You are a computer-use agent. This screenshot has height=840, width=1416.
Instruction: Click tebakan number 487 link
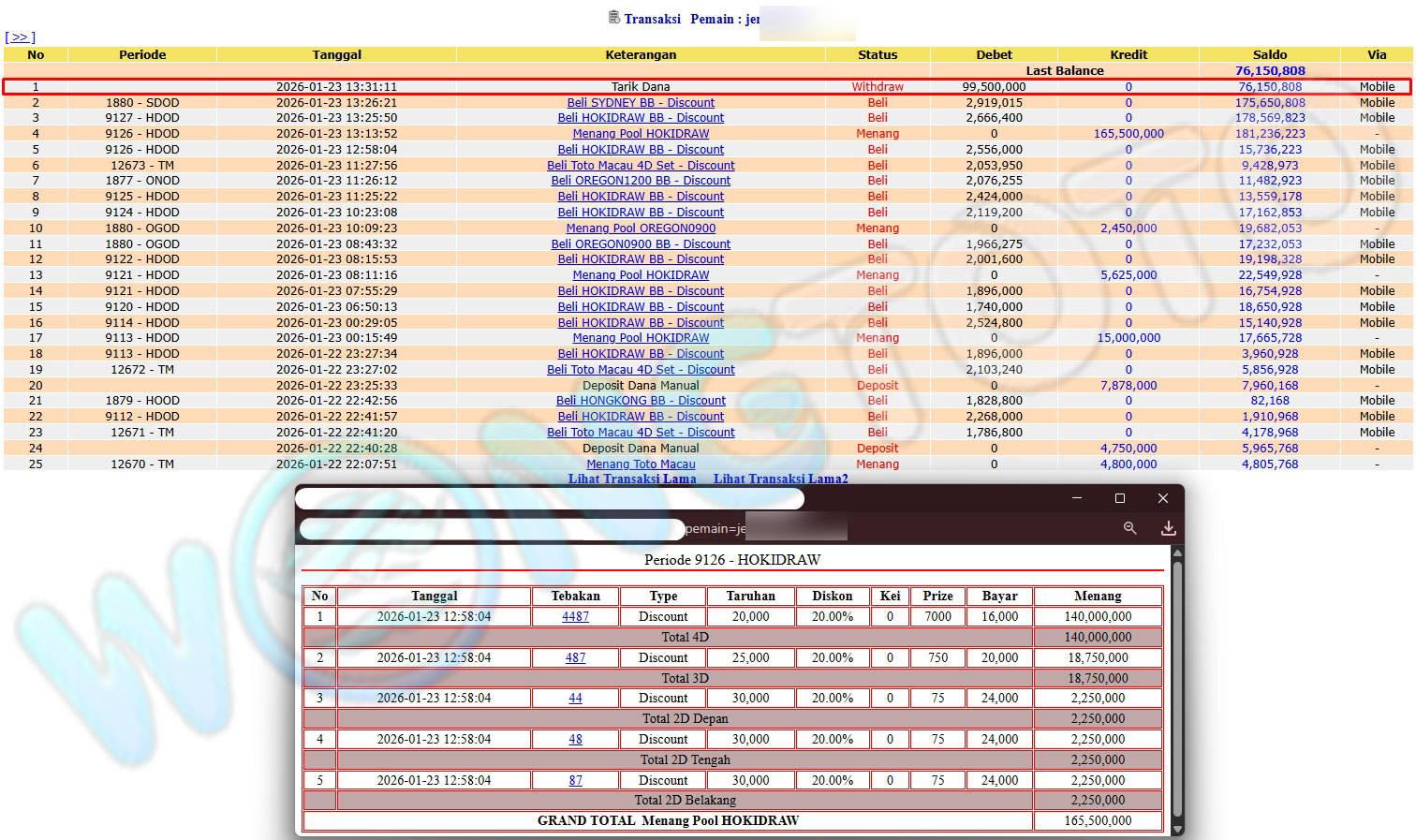575,658
